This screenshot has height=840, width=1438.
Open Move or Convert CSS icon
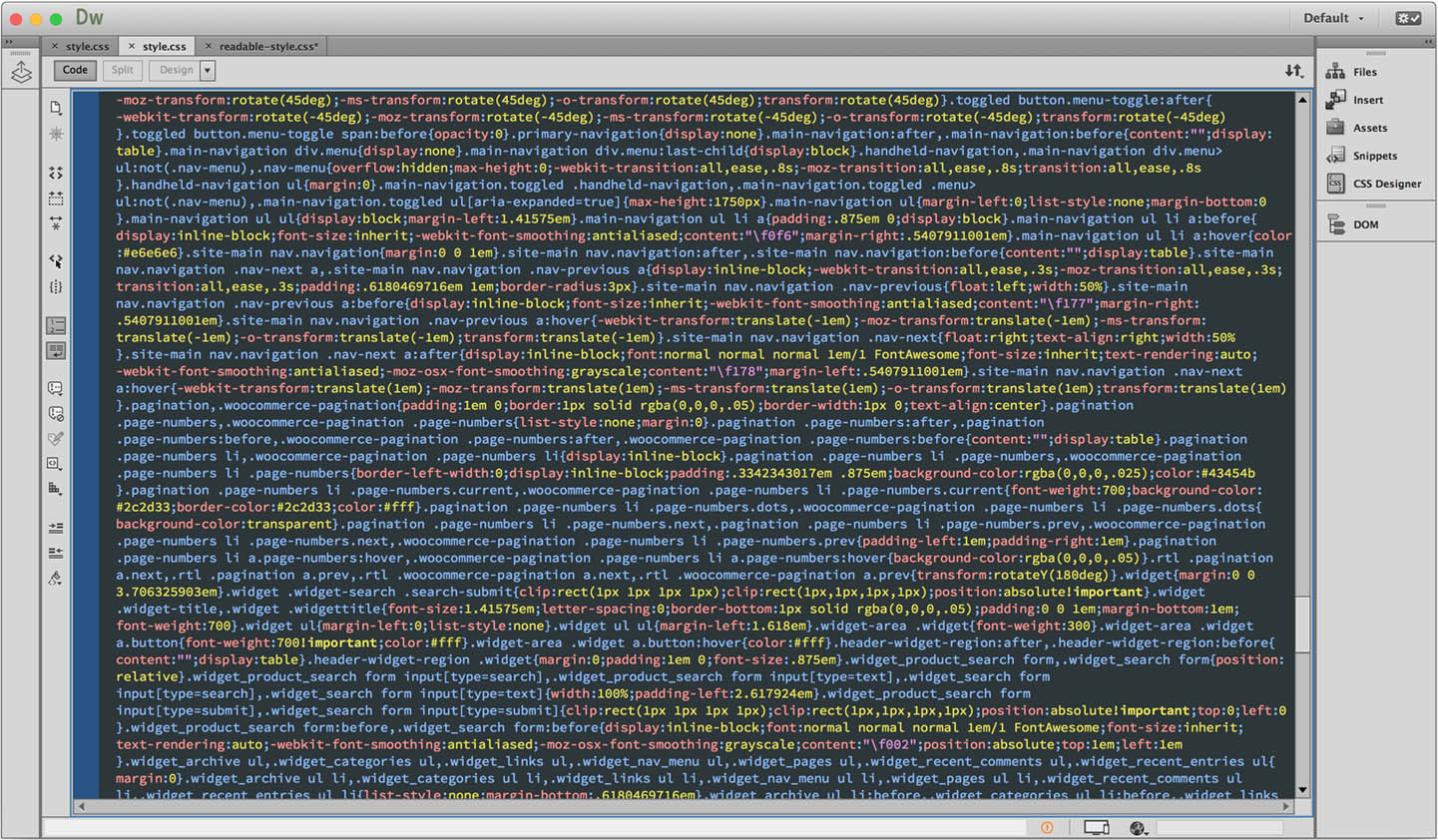[56, 488]
